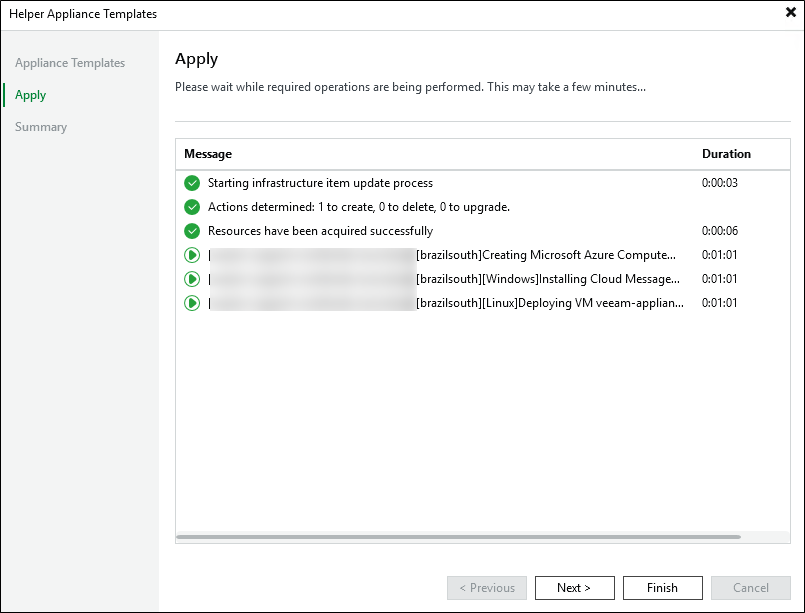The height and width of the screenshot is (613, 805).
Task: Sort by the Duration column header
Action: point(726,154)
